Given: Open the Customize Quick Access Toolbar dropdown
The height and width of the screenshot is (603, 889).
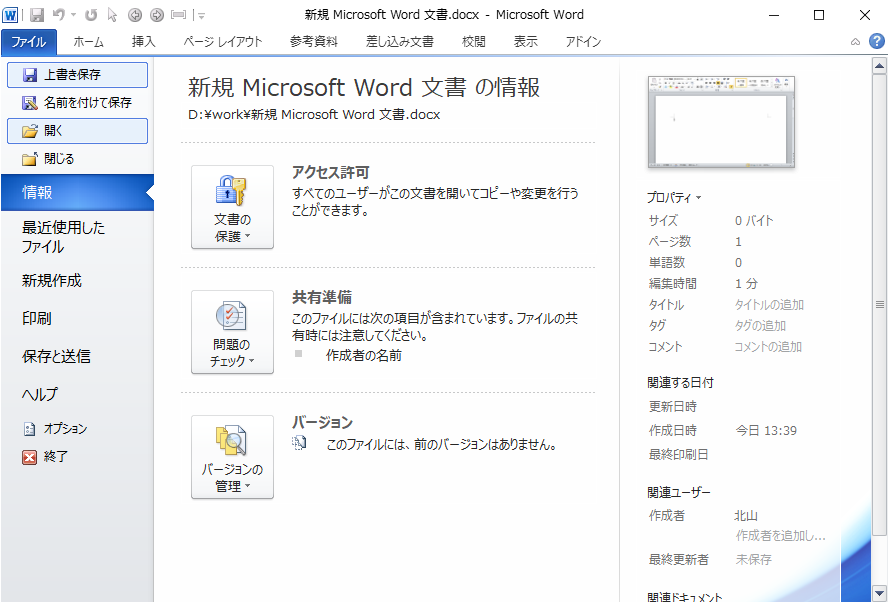Looking at the screenshot, I should [200, 16].
